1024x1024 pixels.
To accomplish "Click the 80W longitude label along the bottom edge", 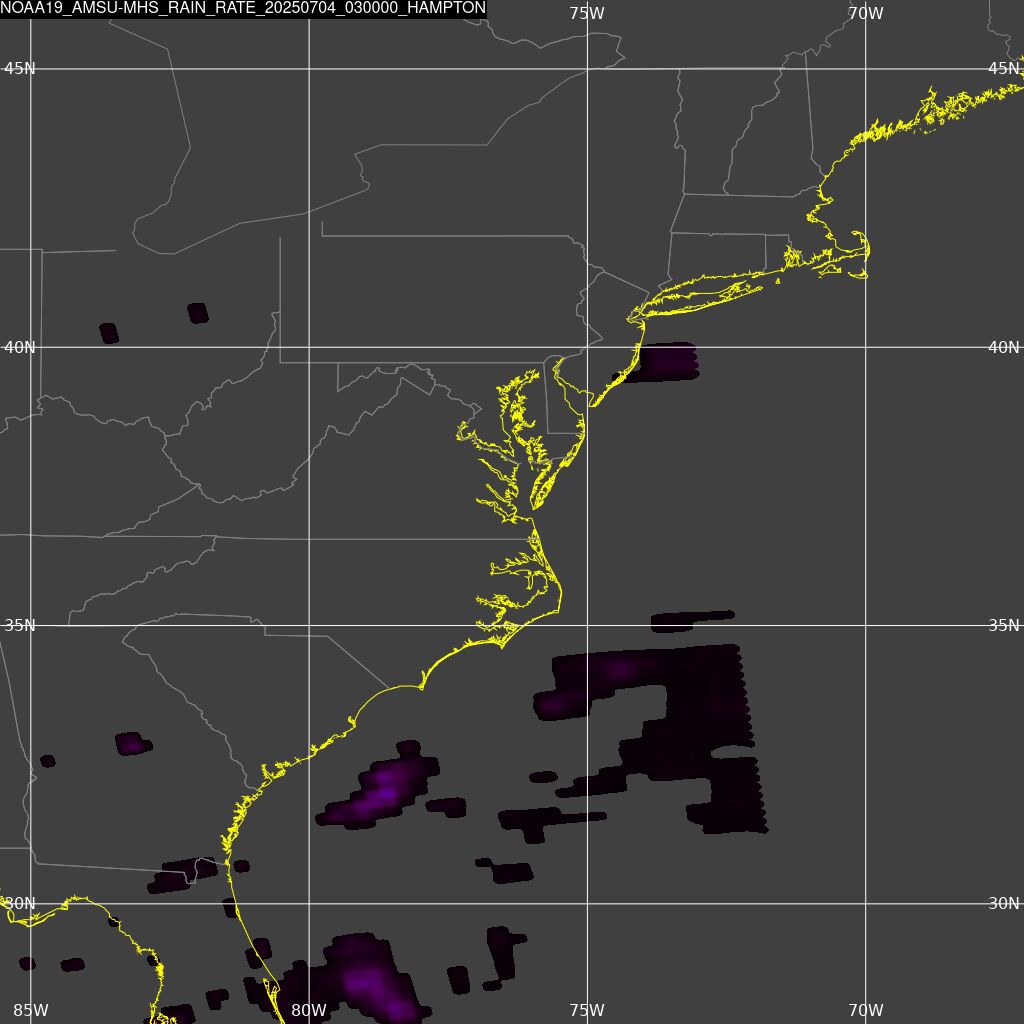I will (309, 1010).
